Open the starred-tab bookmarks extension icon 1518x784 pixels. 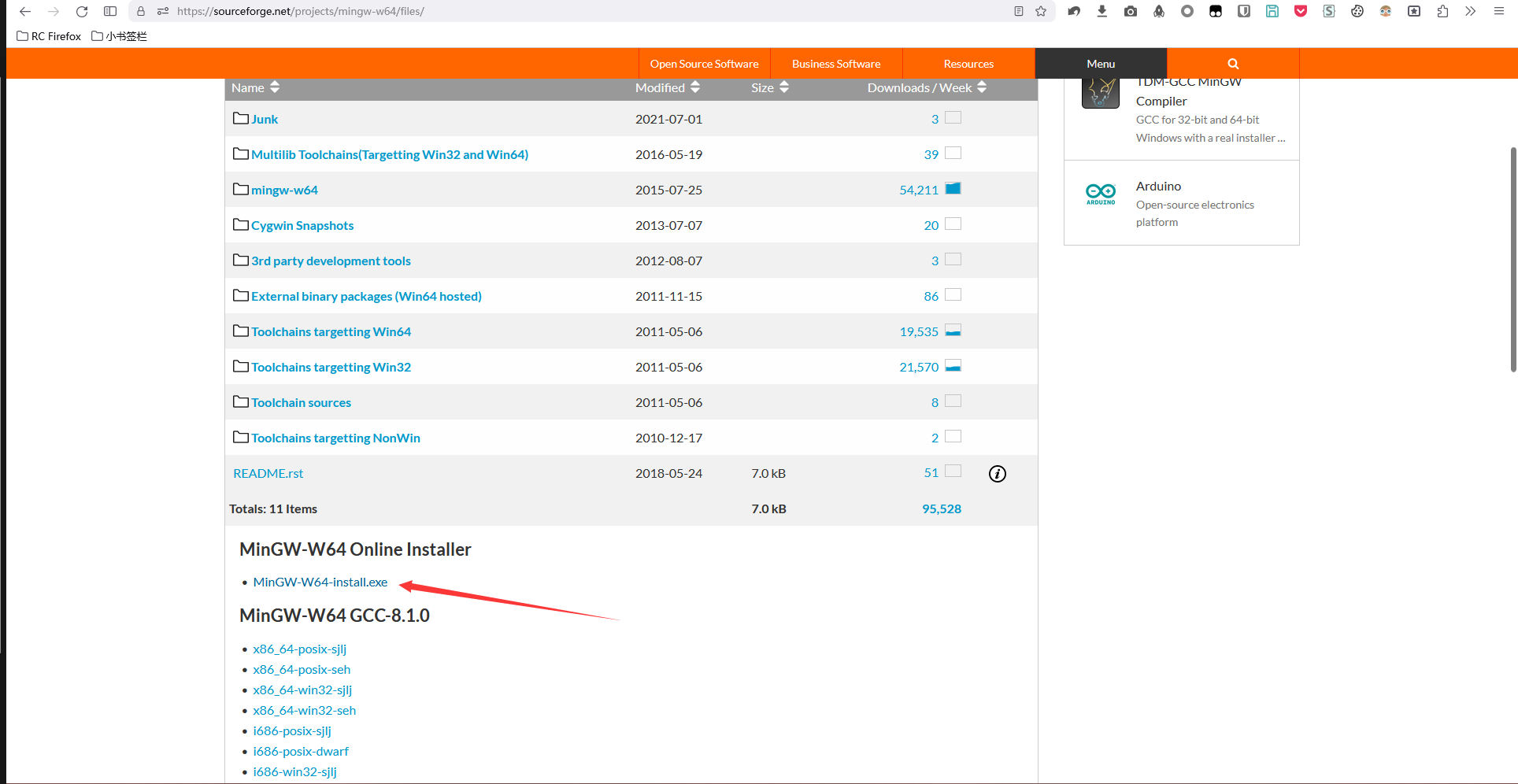pyautogui.click(x=1414, y=11)
